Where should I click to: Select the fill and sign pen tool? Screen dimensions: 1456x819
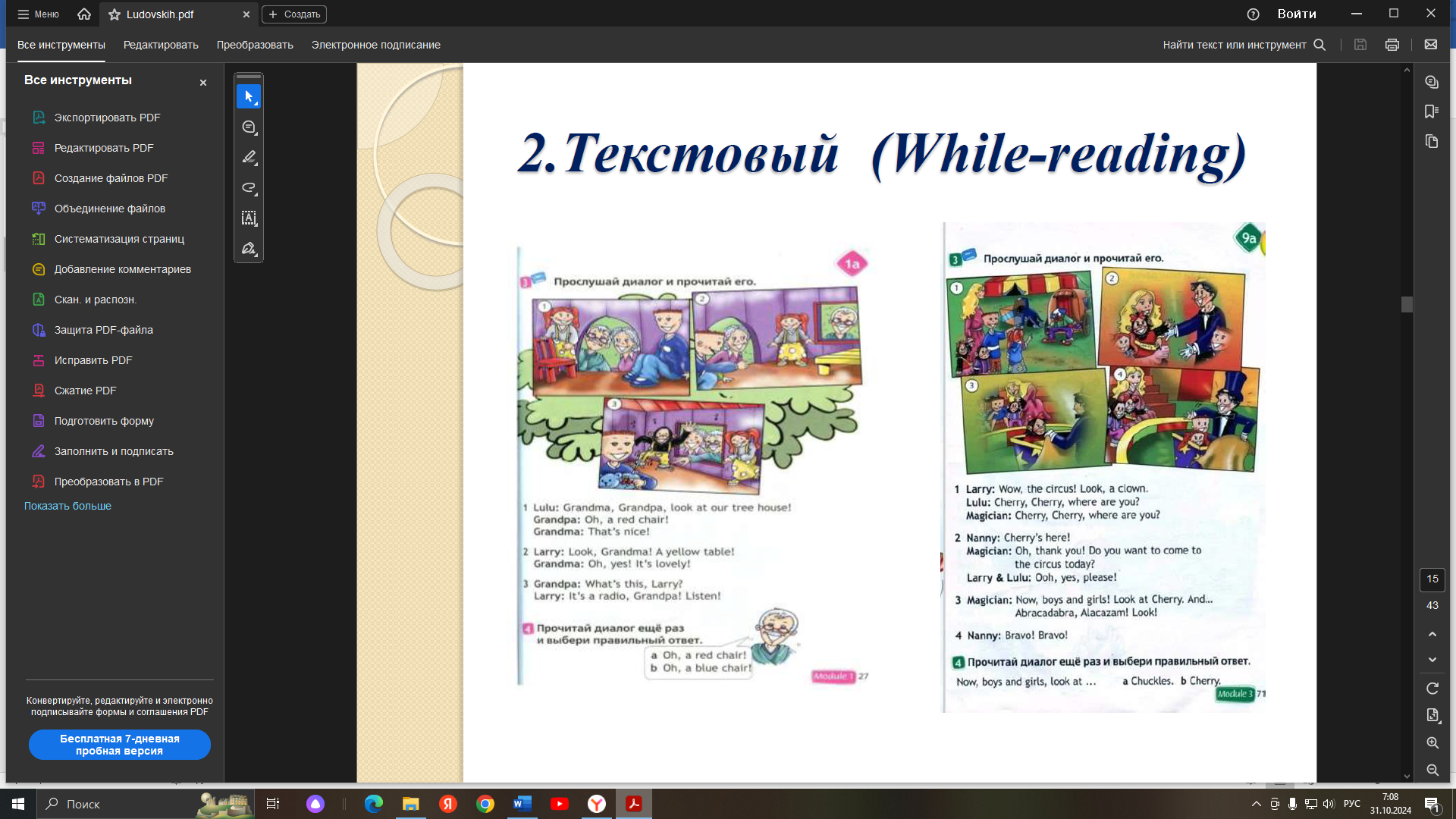pos(249,249)
